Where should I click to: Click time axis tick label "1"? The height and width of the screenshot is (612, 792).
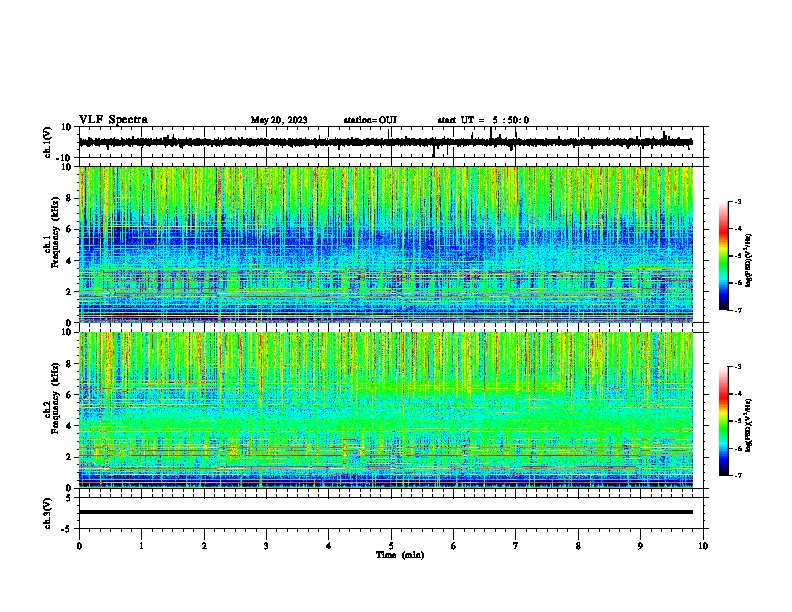click(x=141, y=546)
